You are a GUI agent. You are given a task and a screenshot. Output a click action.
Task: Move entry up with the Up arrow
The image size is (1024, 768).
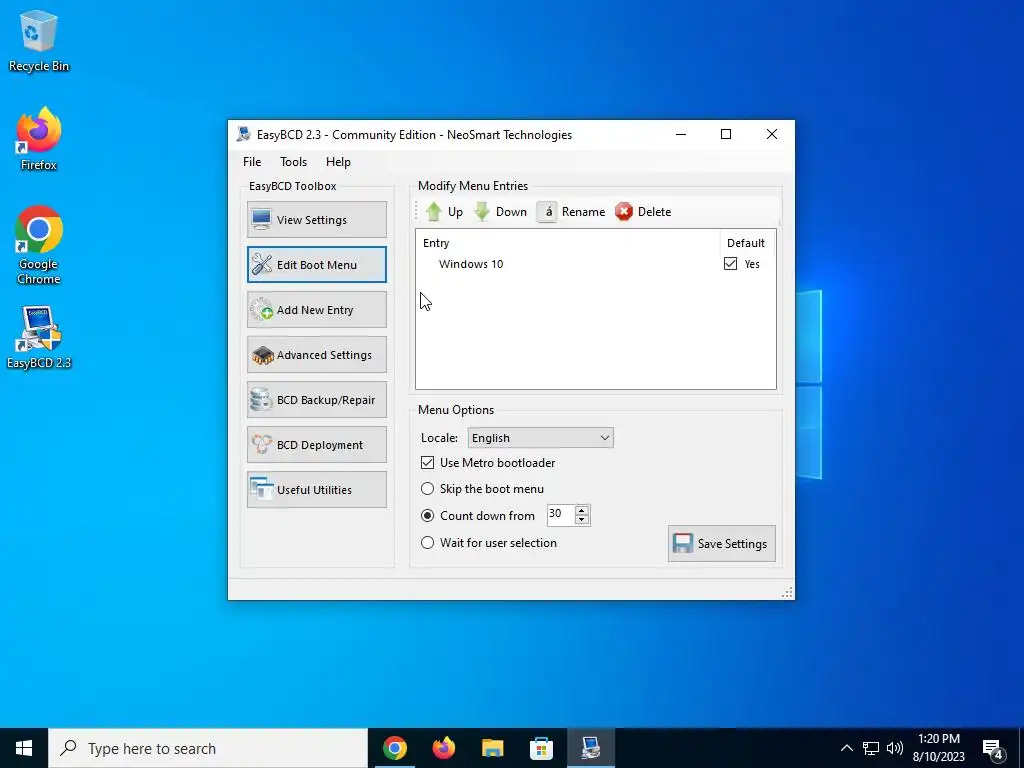(x=444, y=212)
